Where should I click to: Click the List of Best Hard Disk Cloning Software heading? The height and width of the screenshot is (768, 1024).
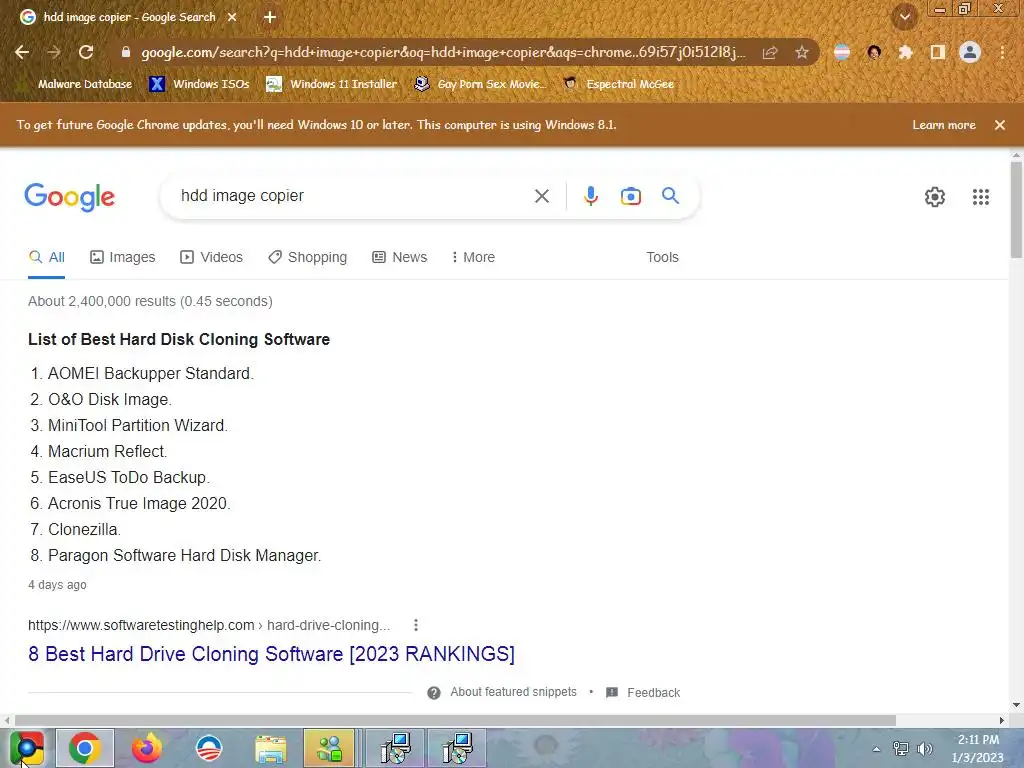coord(179,339)
